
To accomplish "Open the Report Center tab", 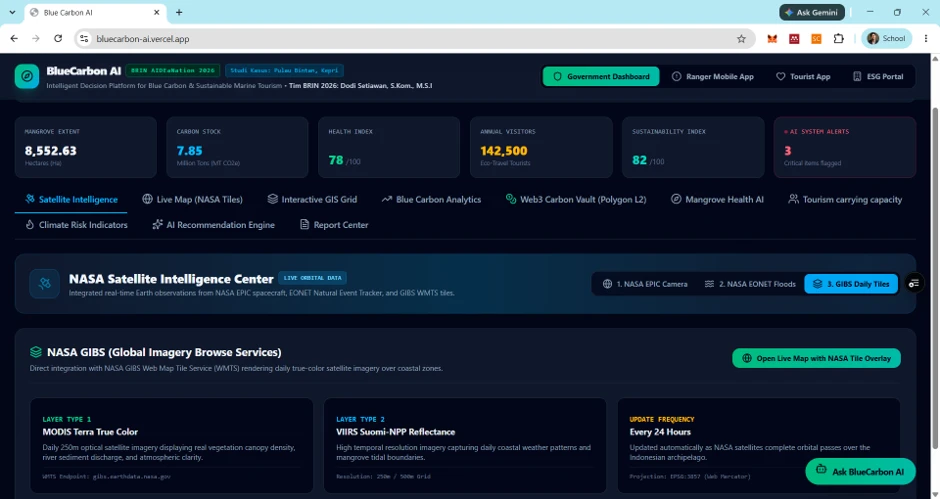I will (x=333, y=225).
